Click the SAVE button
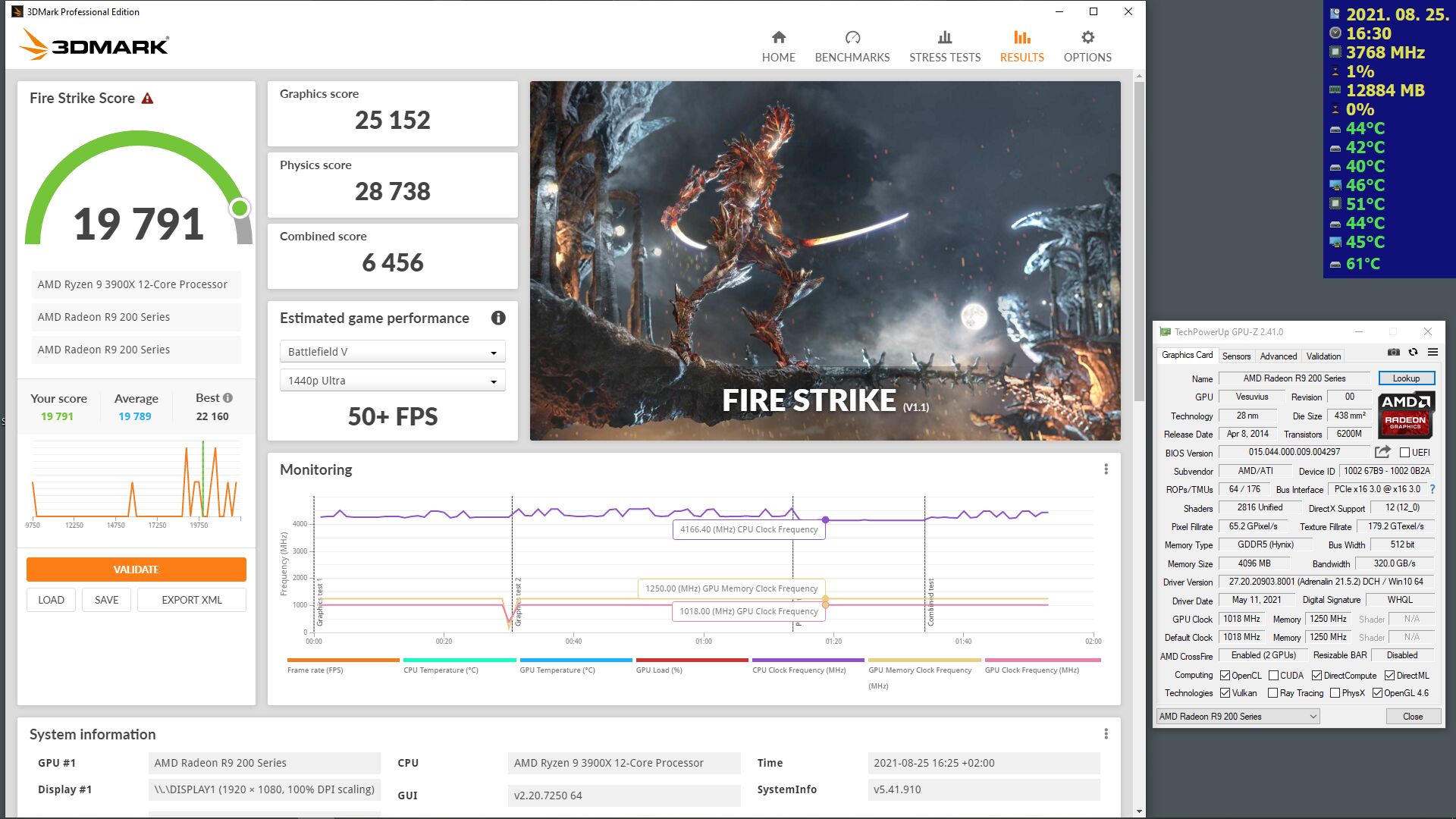The height and width of the screenshot is (819, 1456). pos(106,600)
